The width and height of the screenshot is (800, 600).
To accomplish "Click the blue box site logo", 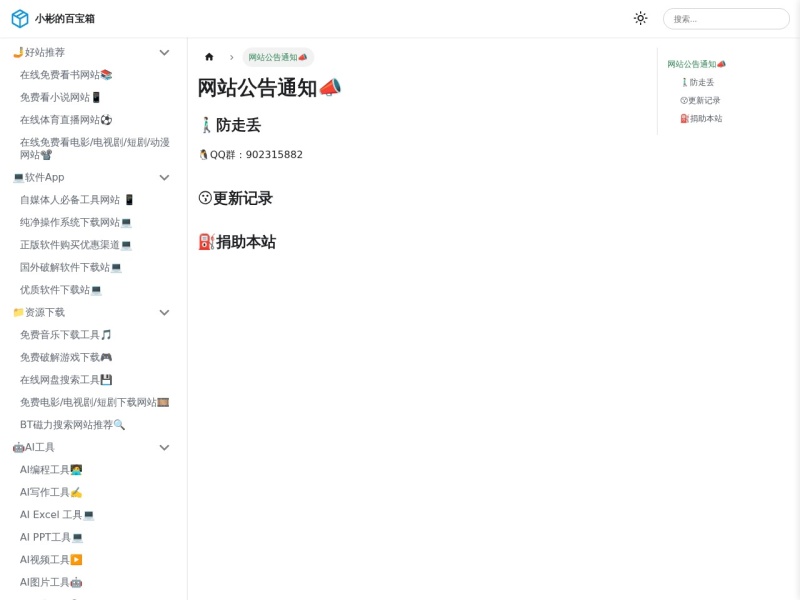I will tap(20, 18).
